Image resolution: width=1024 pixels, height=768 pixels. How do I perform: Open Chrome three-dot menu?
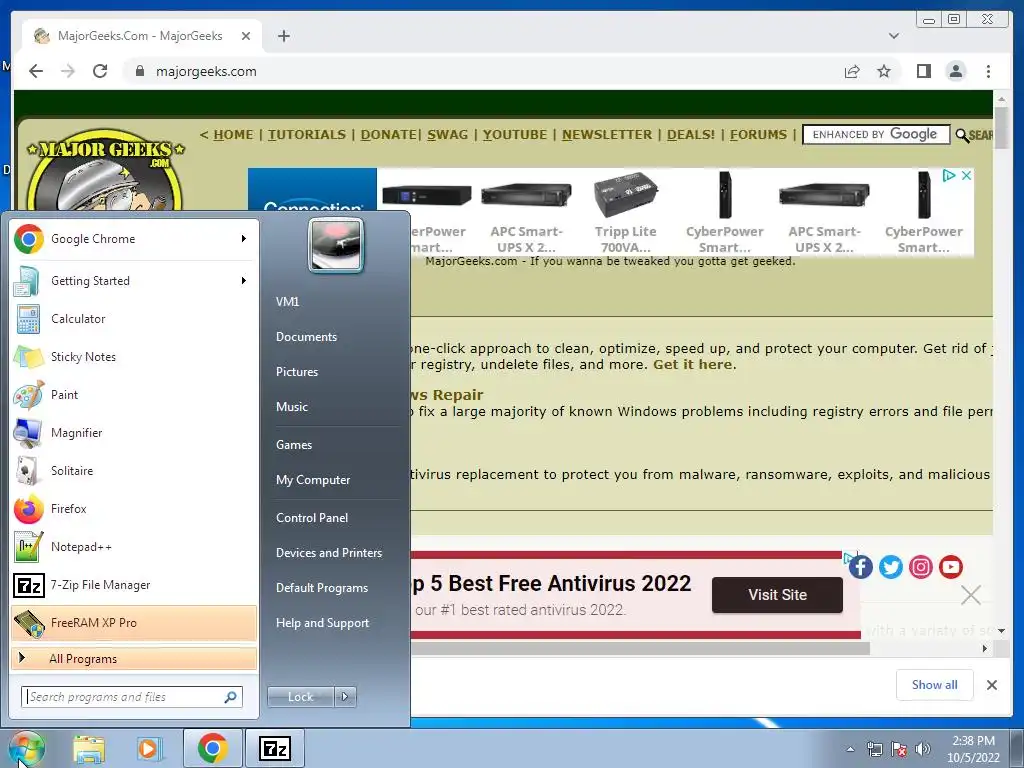pos(988,71)
